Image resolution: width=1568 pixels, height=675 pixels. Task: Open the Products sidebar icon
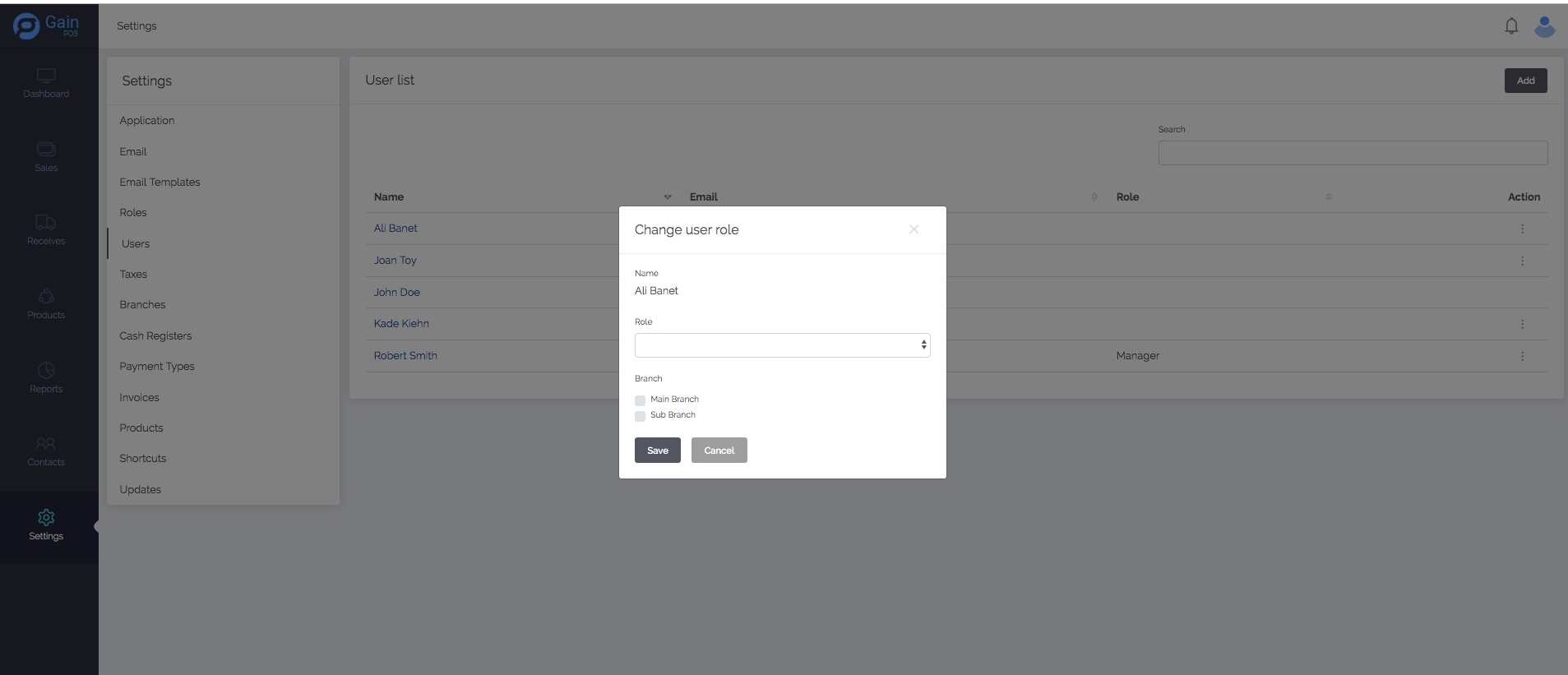(46, 297)
